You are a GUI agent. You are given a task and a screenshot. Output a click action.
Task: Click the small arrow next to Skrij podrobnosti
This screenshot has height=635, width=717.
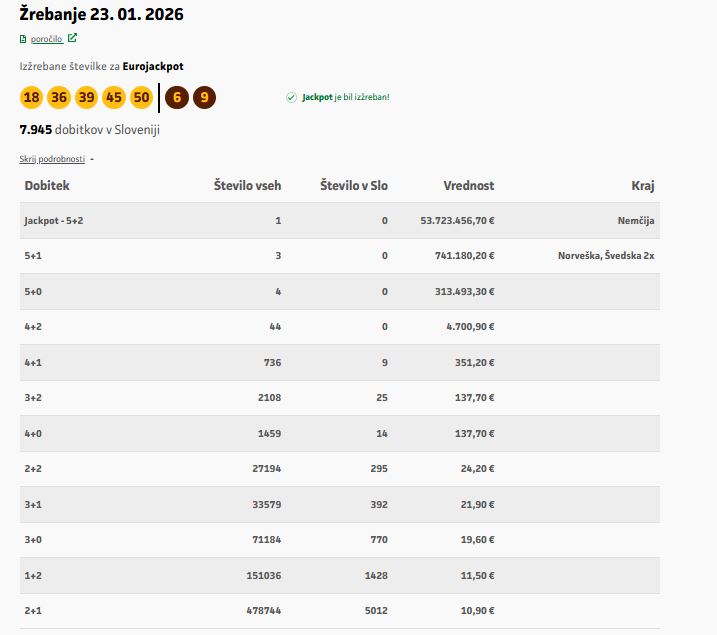[x=92, y=159]
